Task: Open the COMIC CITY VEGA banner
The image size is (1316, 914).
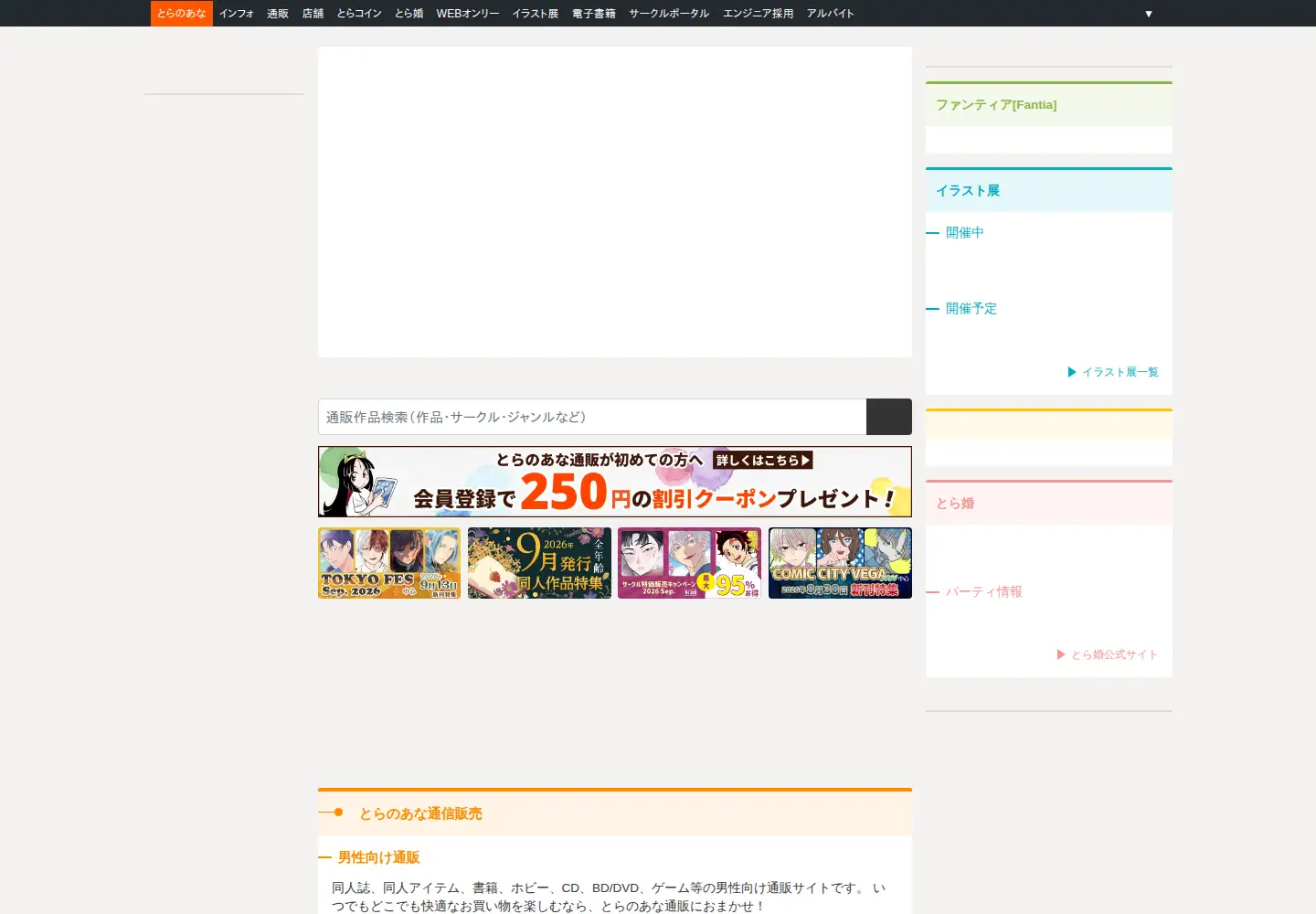Action: coord(840,563)
